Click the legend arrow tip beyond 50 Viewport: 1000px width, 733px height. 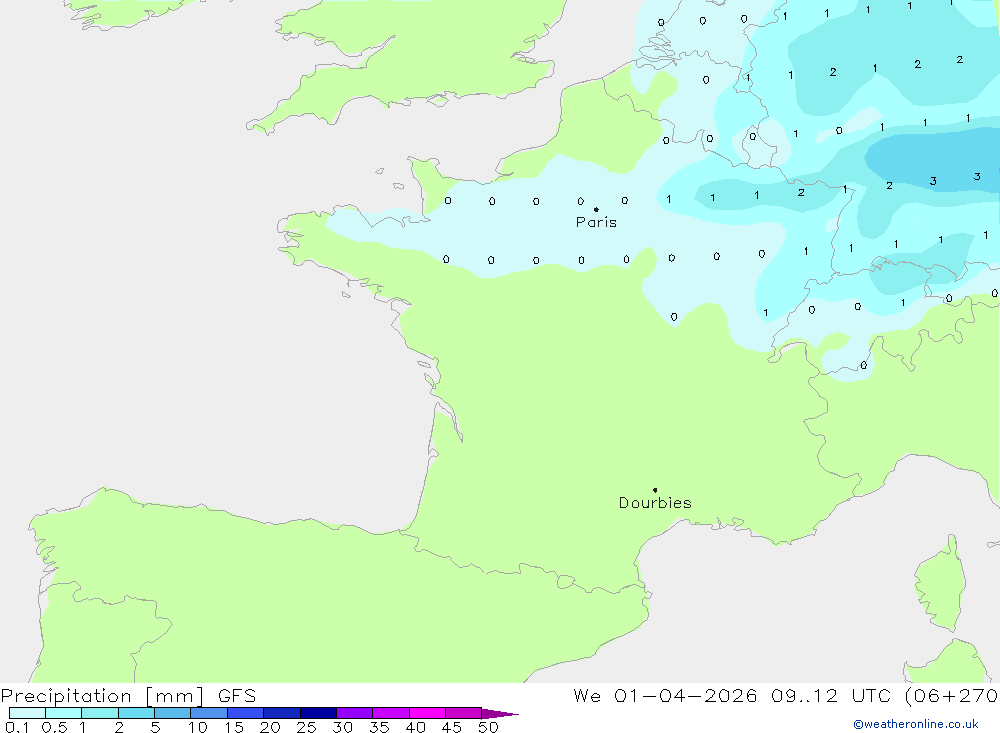[501, 714]
